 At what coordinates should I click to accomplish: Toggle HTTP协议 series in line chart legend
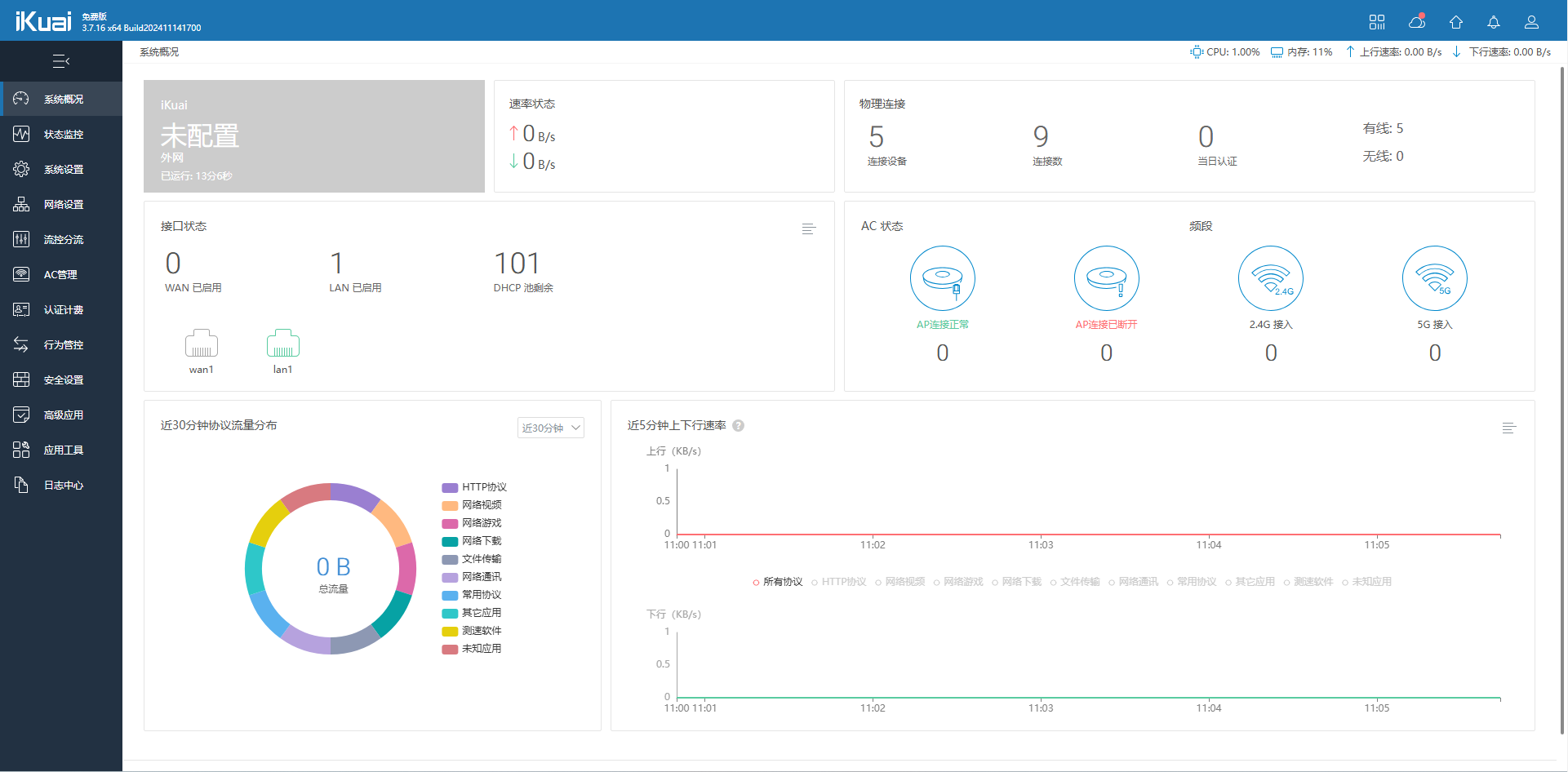point(839,582)
